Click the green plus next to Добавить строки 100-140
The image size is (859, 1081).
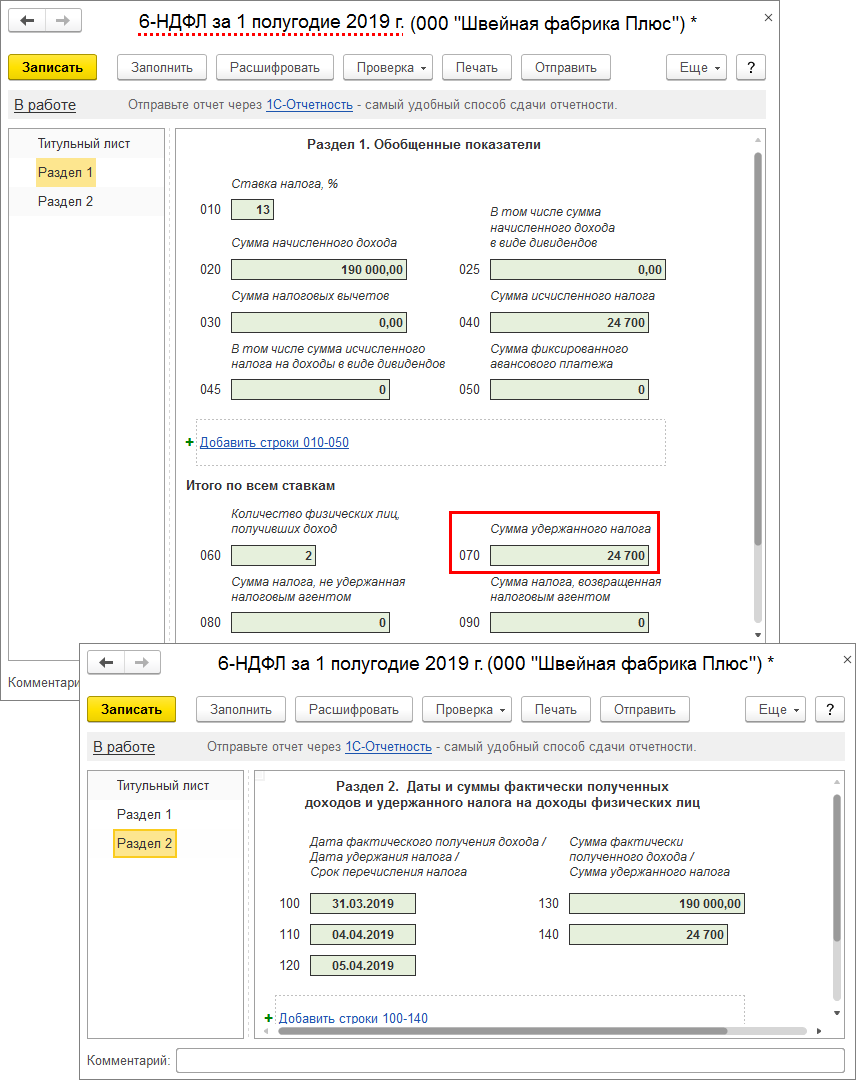pos(268,1018)
